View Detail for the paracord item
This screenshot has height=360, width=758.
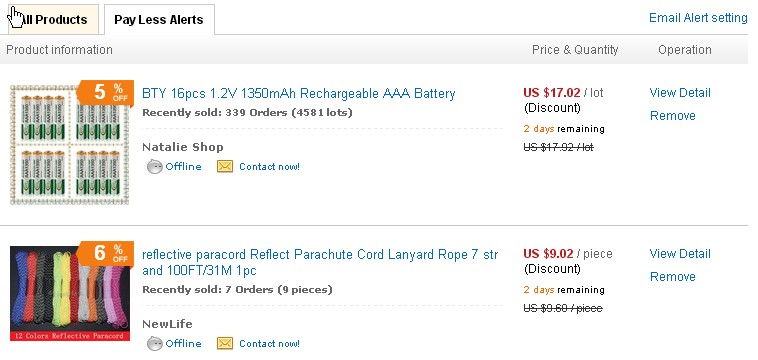click(x=680, y=254)
